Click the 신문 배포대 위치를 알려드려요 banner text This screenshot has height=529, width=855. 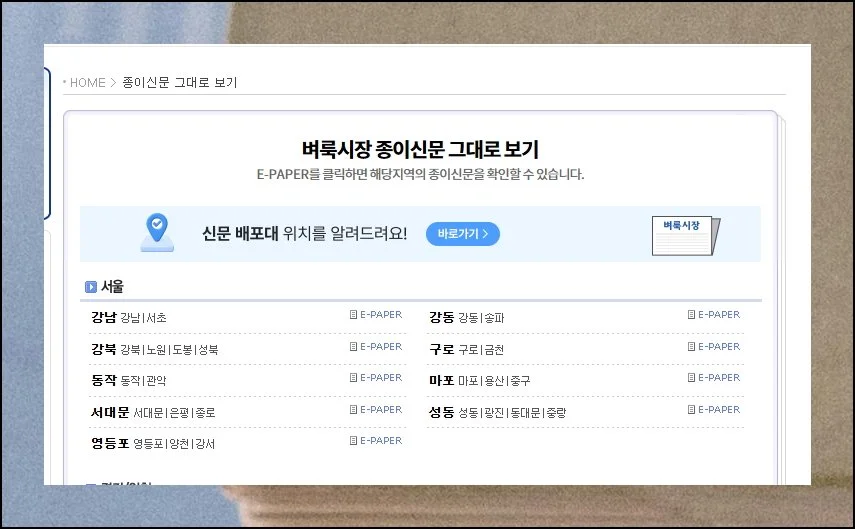click(x=304, y=234)
